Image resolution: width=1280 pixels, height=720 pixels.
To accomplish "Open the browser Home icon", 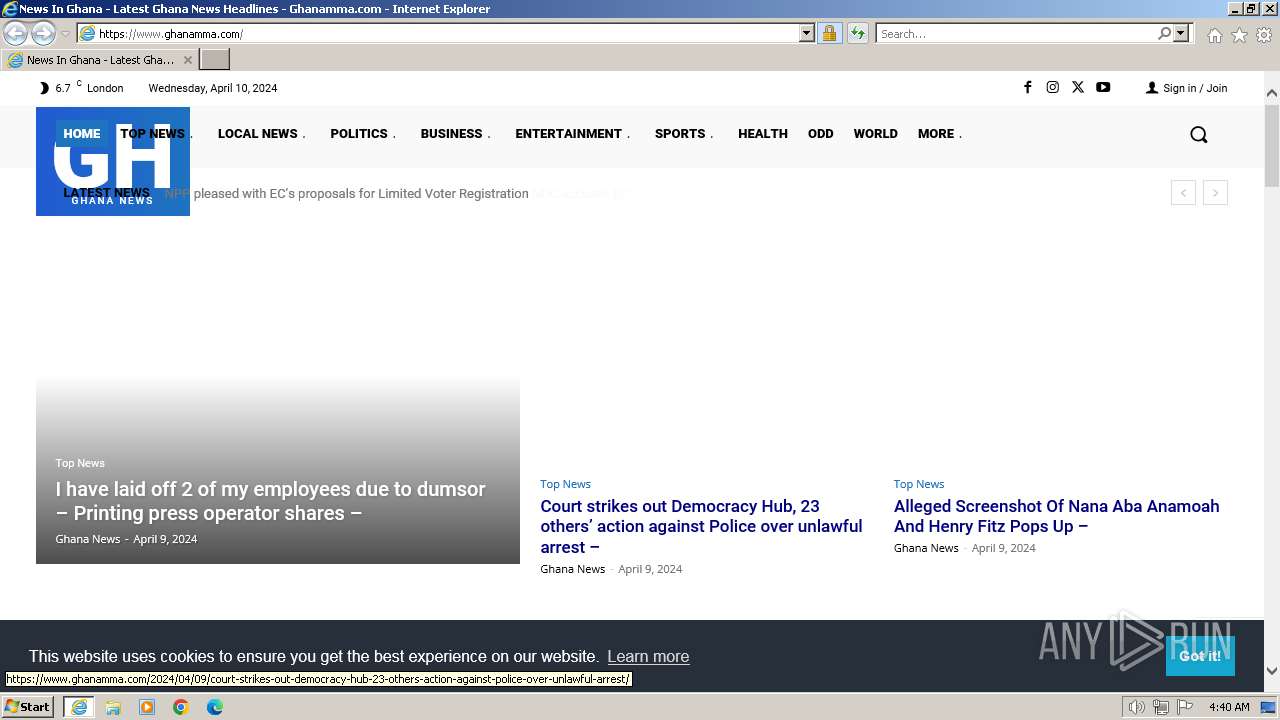I will tap(1214, 35).
